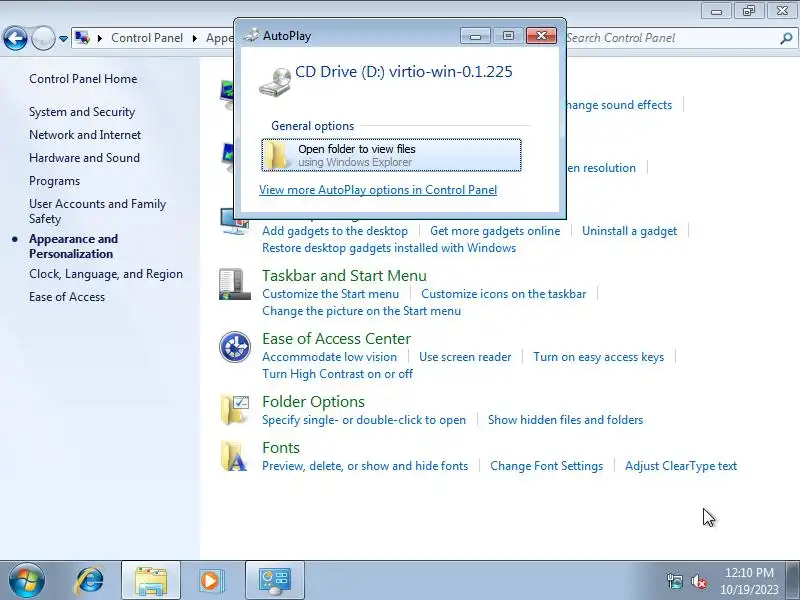This screenshot has height=600, width=800.
Task: Click the Desktop Gadgets monitor icon
Action: [x=234, y=223]
